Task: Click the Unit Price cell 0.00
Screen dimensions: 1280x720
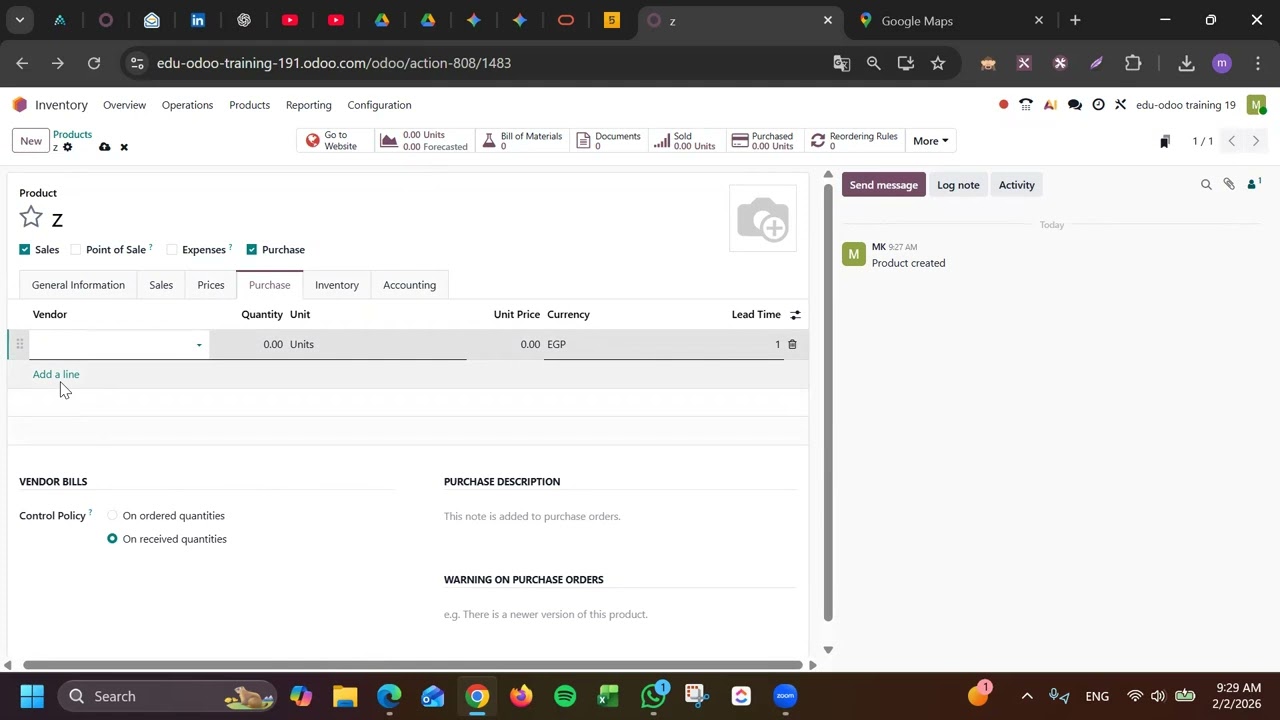Action: [x=505, y=344]
